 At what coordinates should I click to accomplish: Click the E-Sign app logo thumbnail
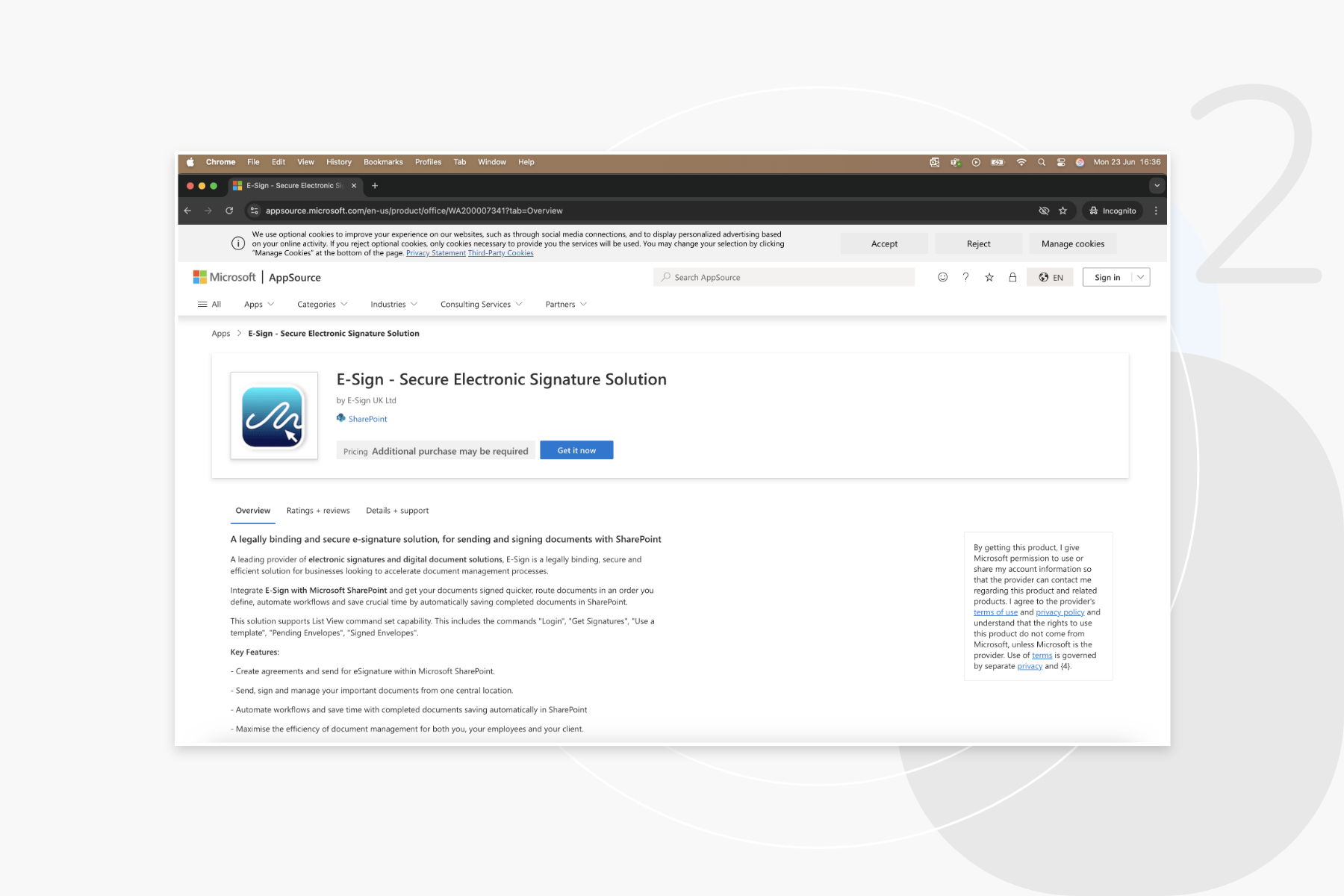click(x=274, y=416)
